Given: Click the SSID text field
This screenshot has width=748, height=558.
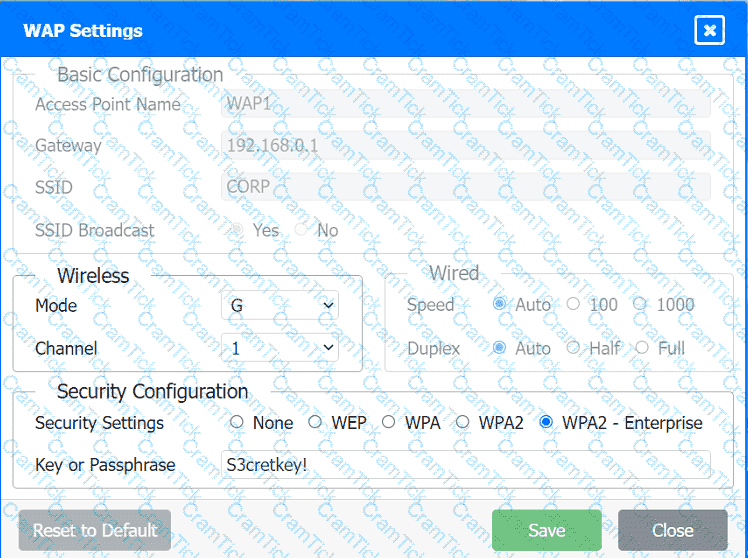Looking at the screenshot, I should 465,187.
